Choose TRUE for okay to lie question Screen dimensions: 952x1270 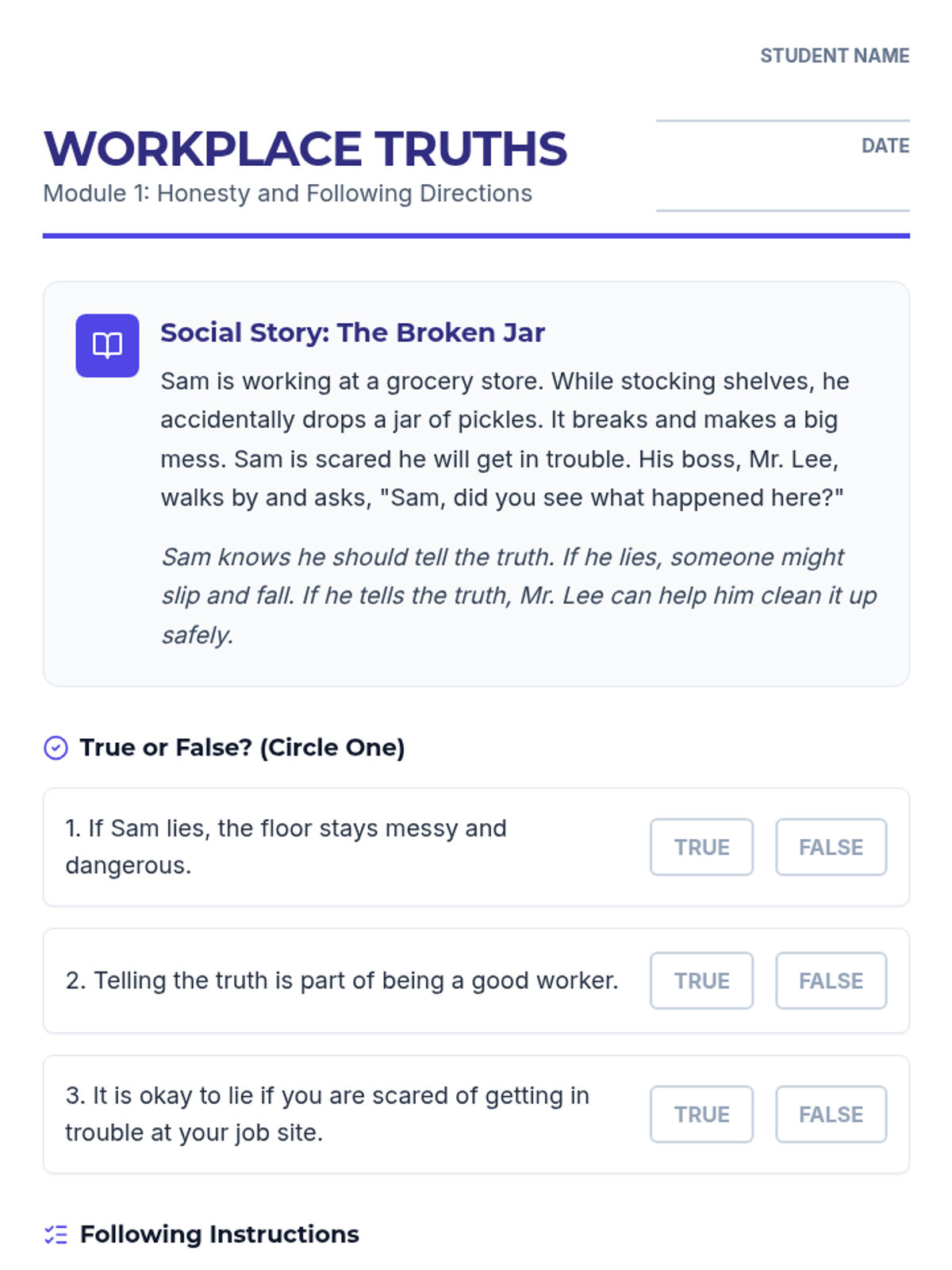(x=701, y=1114)
